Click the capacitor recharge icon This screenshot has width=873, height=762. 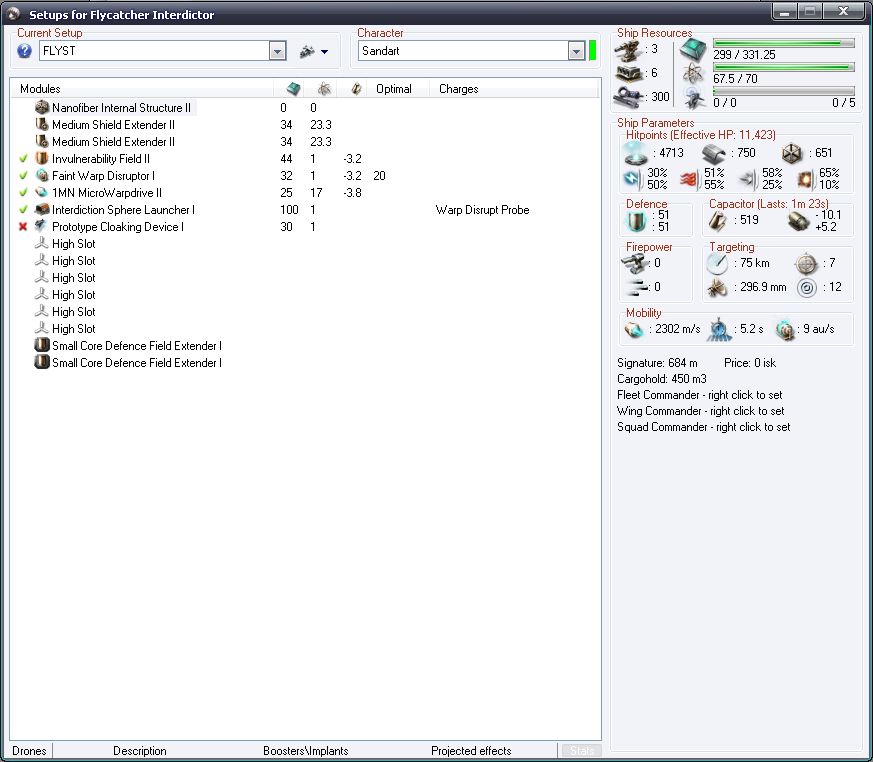click(x=798, y=221)
